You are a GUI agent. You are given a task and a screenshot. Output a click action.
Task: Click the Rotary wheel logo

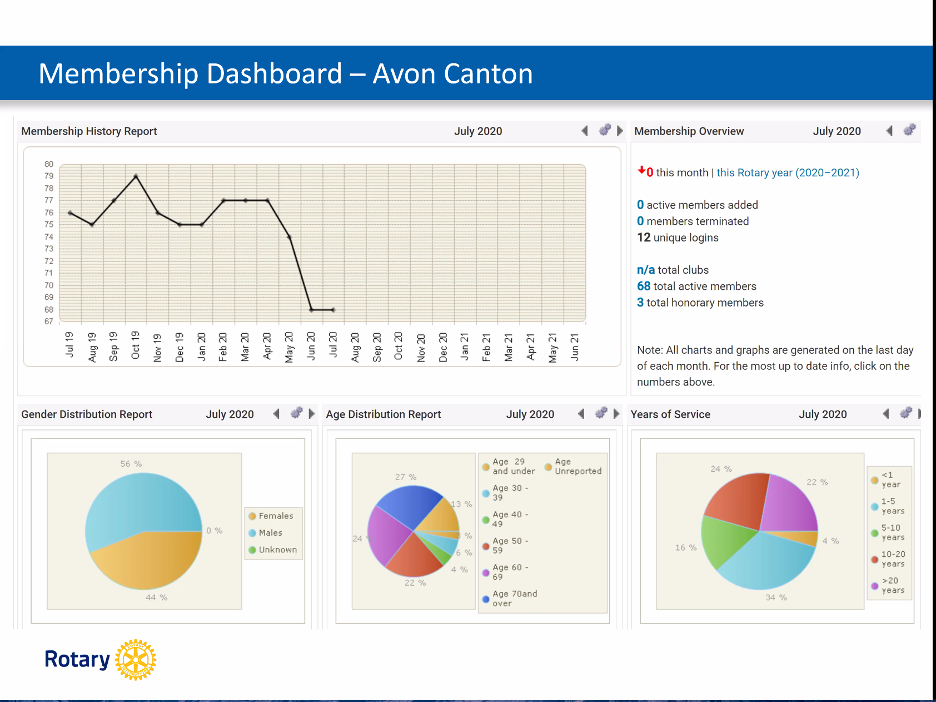[x=136, y=660]
